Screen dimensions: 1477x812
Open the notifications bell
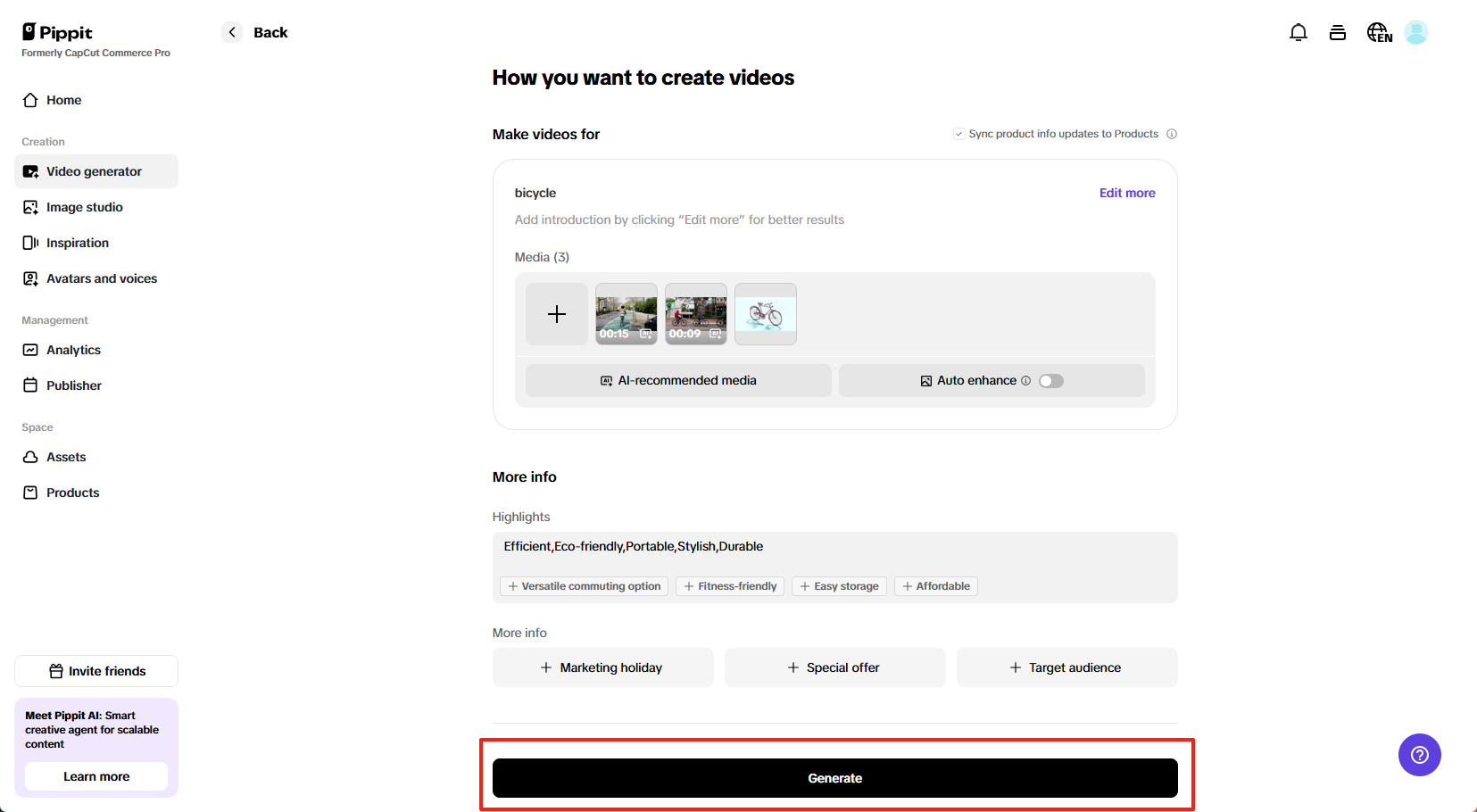(x=1299, y=31)
